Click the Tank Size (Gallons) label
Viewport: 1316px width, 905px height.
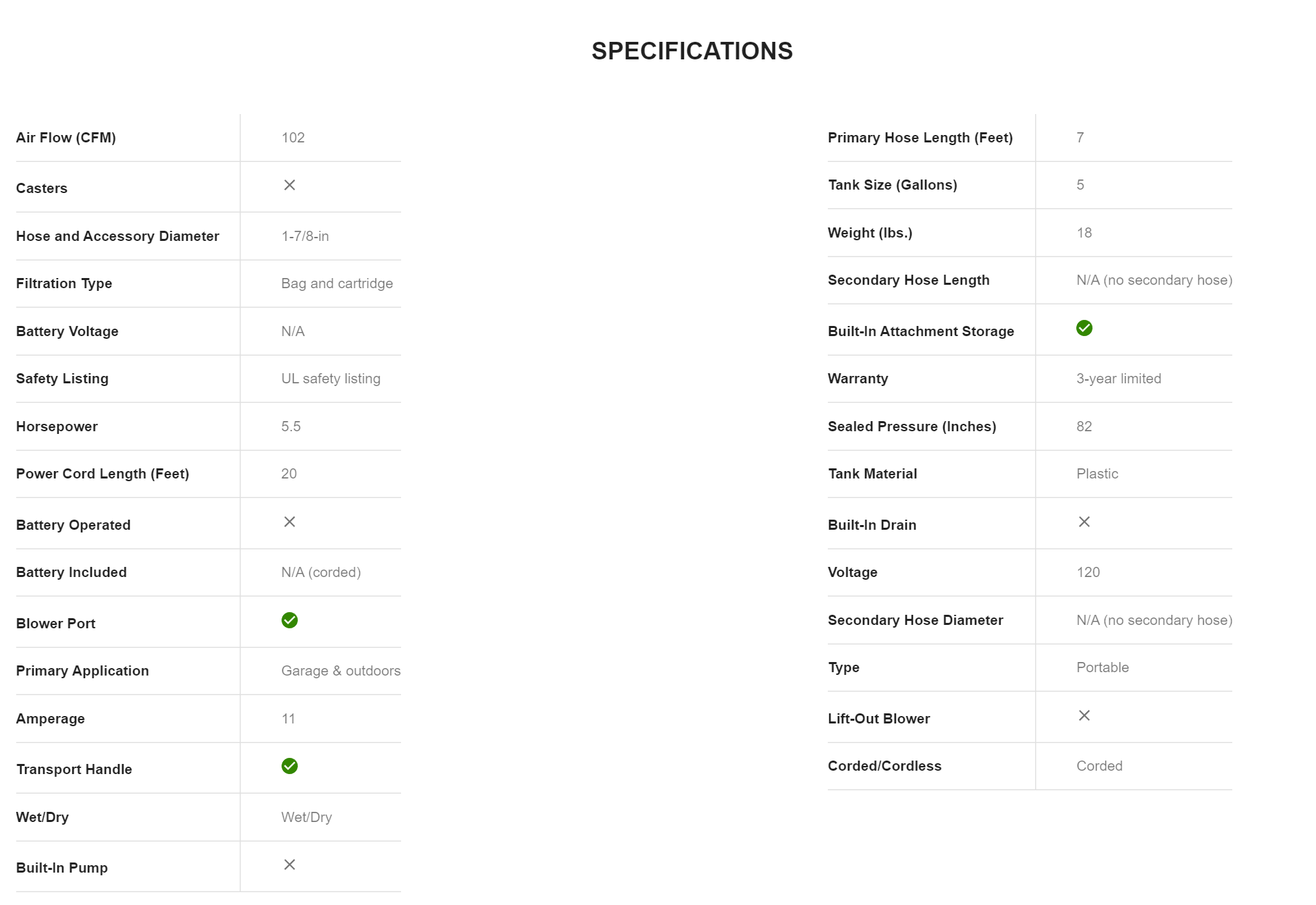click(892, 185)
